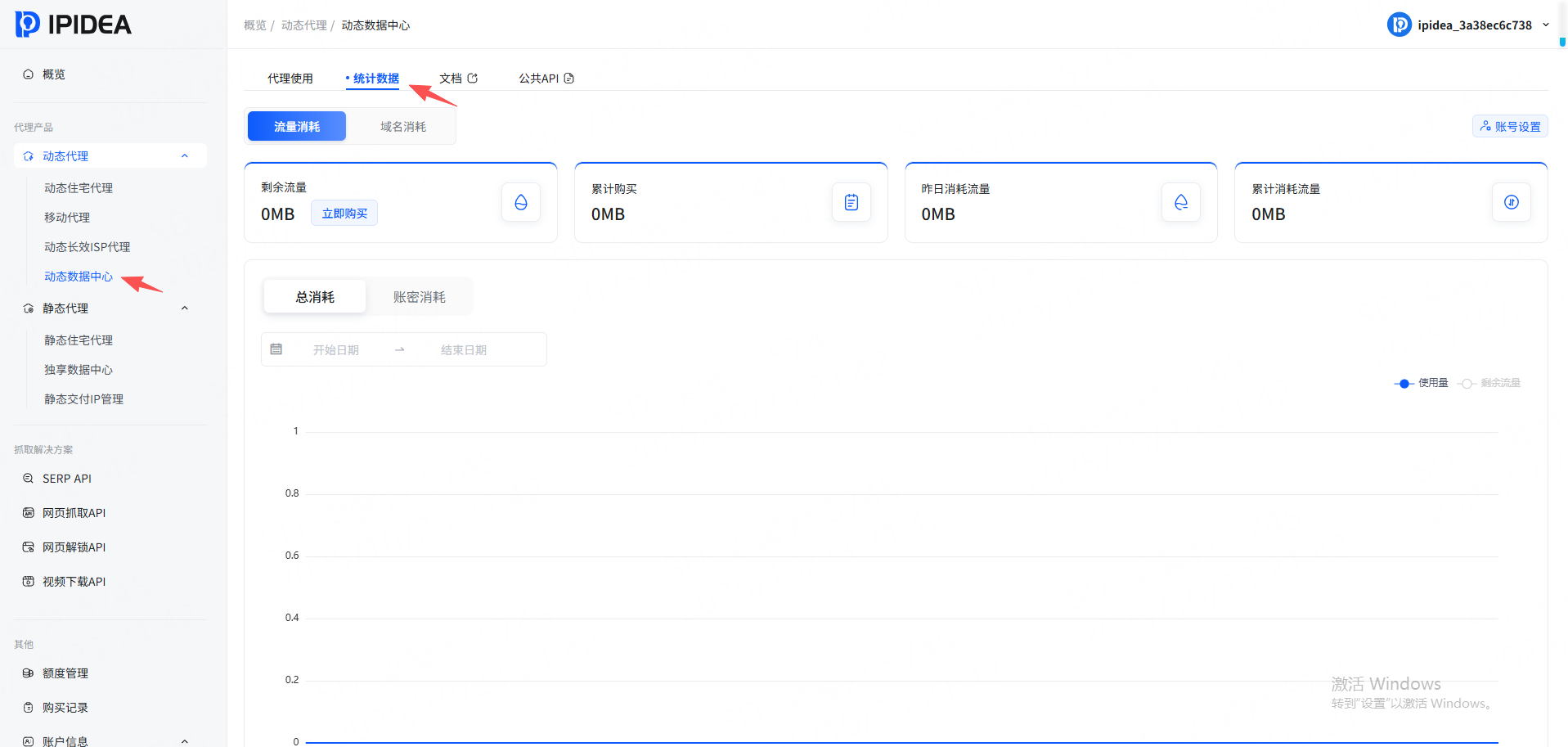Click the calendar icon in date range picker

click(276, 349)
